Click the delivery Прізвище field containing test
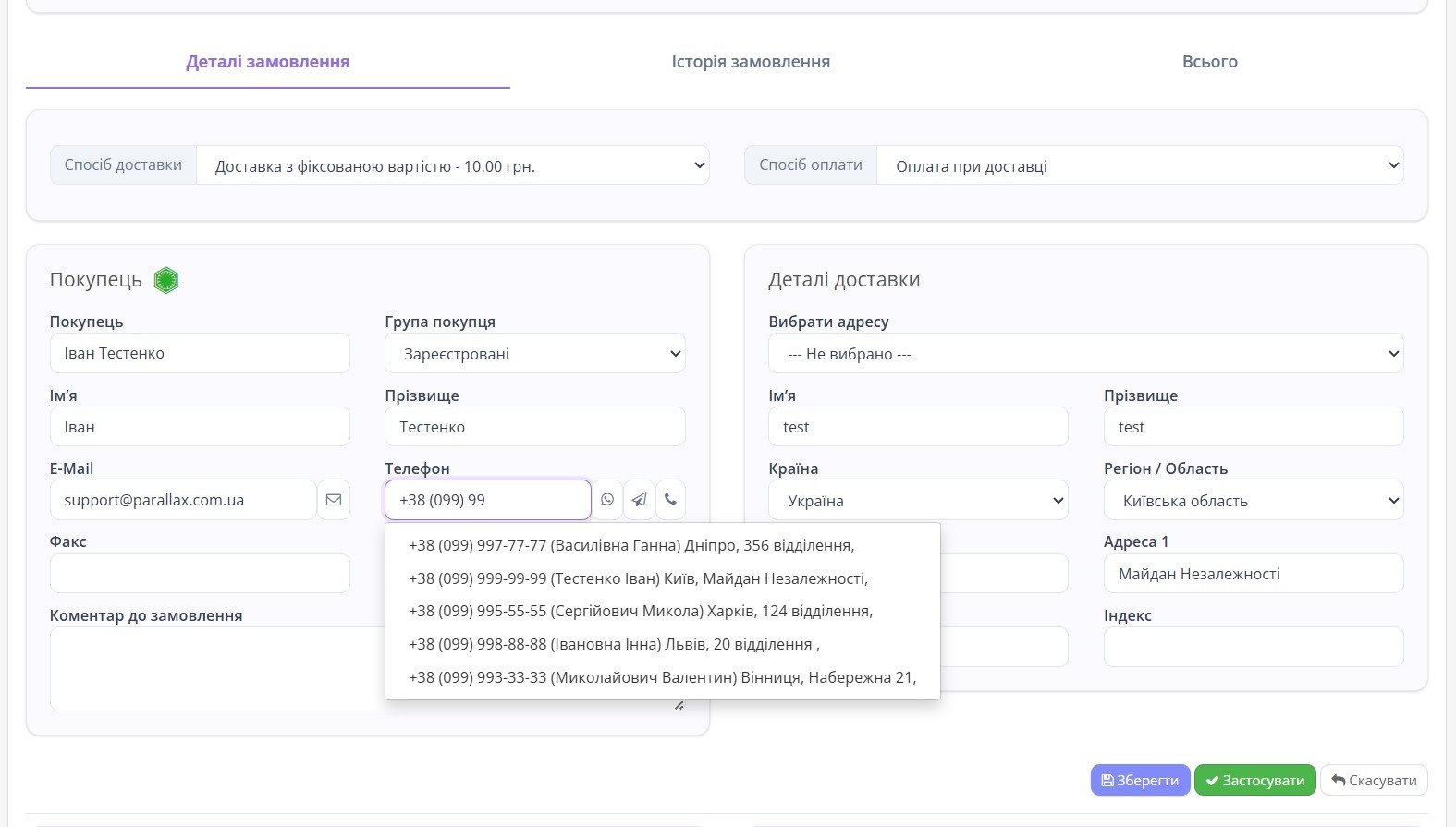This screenshot has width=1456, height=827. [1254, 427]
